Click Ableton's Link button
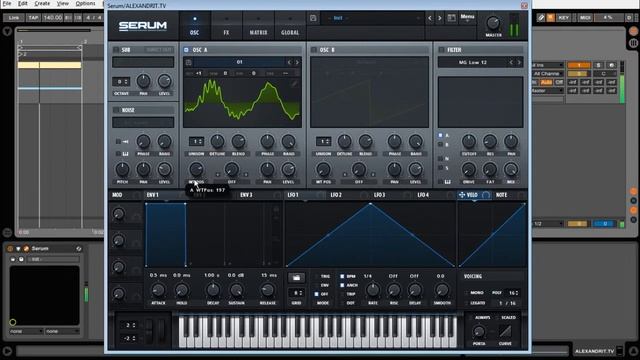The height and width of the screenshot is (360, 640). click(x=14, y=18)
